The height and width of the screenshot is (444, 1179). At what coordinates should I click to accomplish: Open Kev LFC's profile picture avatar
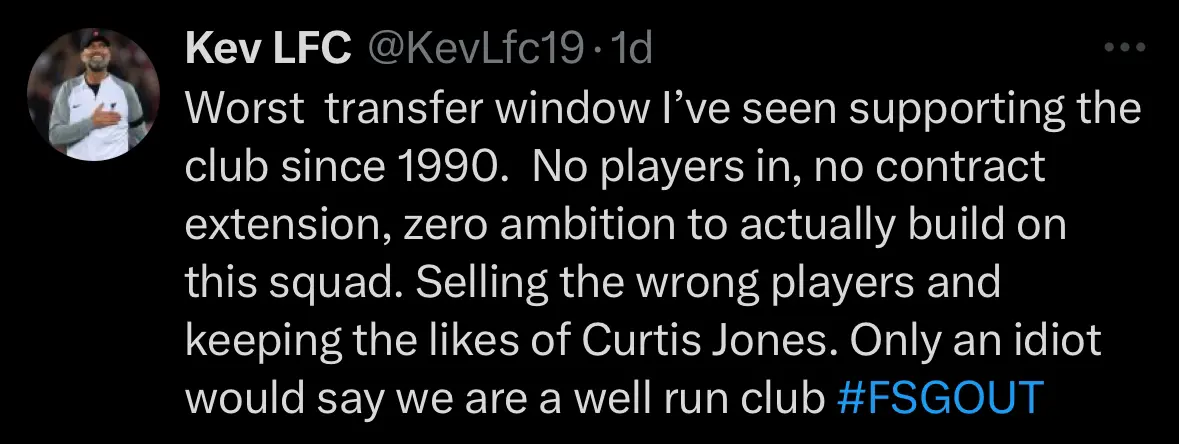[93, 94]
